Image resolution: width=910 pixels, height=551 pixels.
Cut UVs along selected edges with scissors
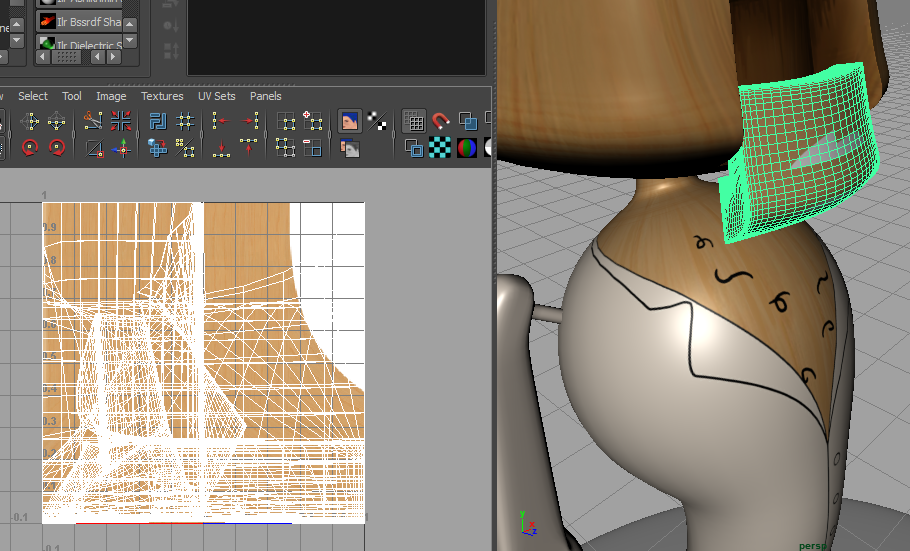[x=93, y=121]
